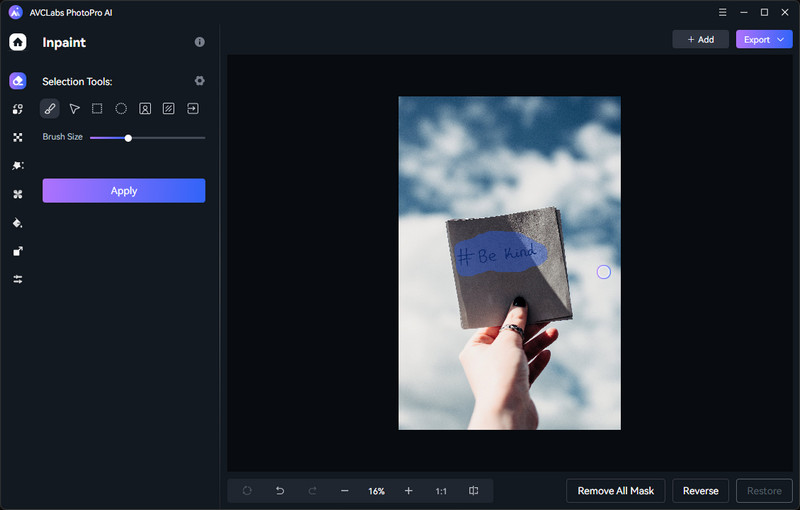Click the Inpaint info icon

(x=199, y=42)
